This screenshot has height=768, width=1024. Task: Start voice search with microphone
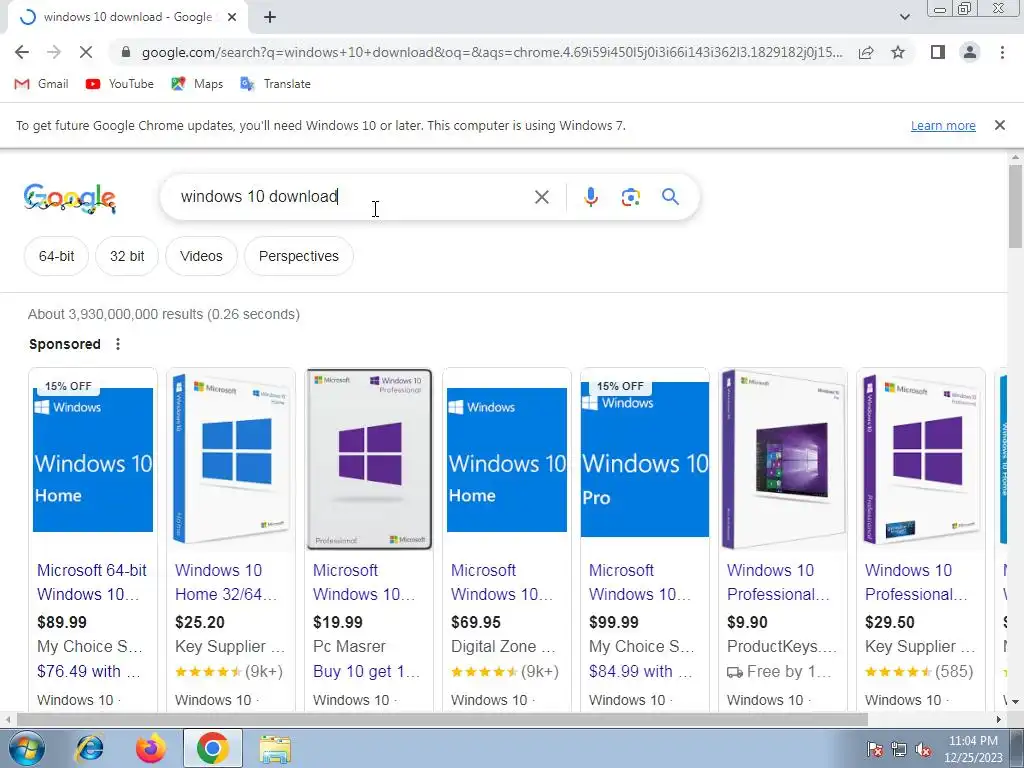pos(591,197)
